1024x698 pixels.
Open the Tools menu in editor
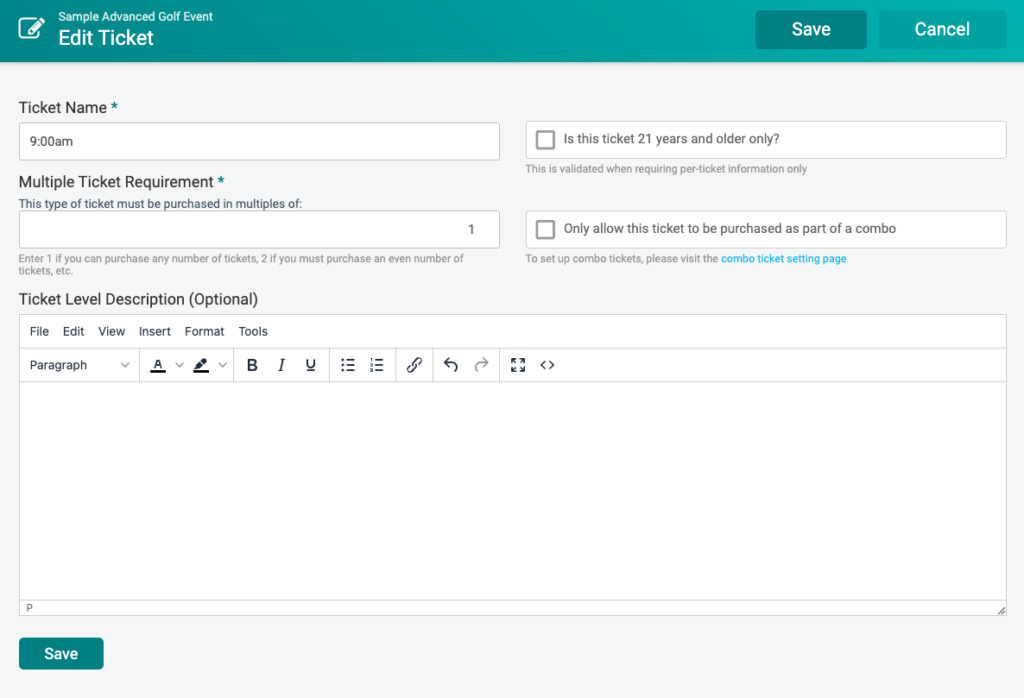pyautogui.click(x=253, y=332)
